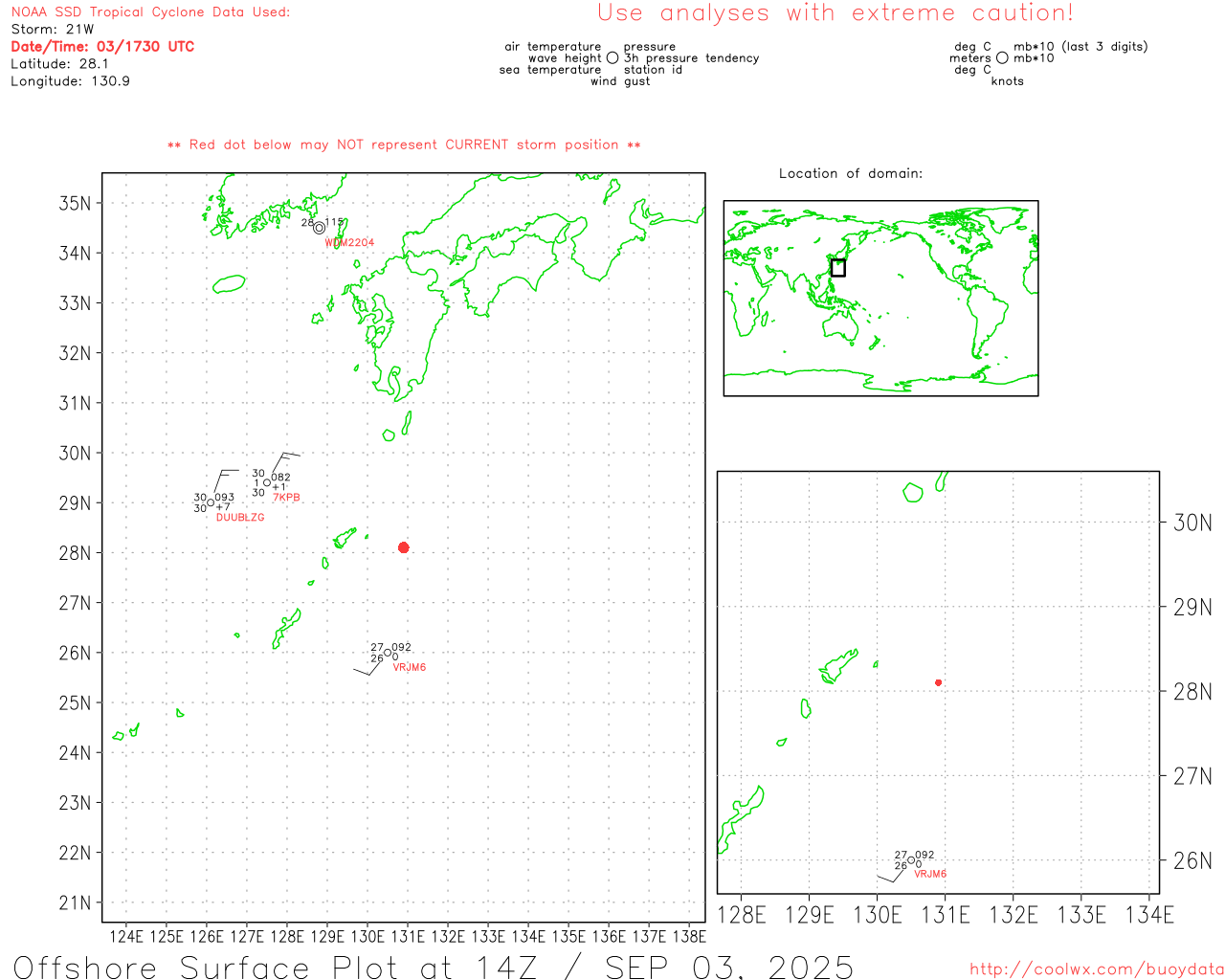Click pressure value 093 near DUUBLZG
This screenshot has width=1225, height=980.
click(x=225, y=498)
